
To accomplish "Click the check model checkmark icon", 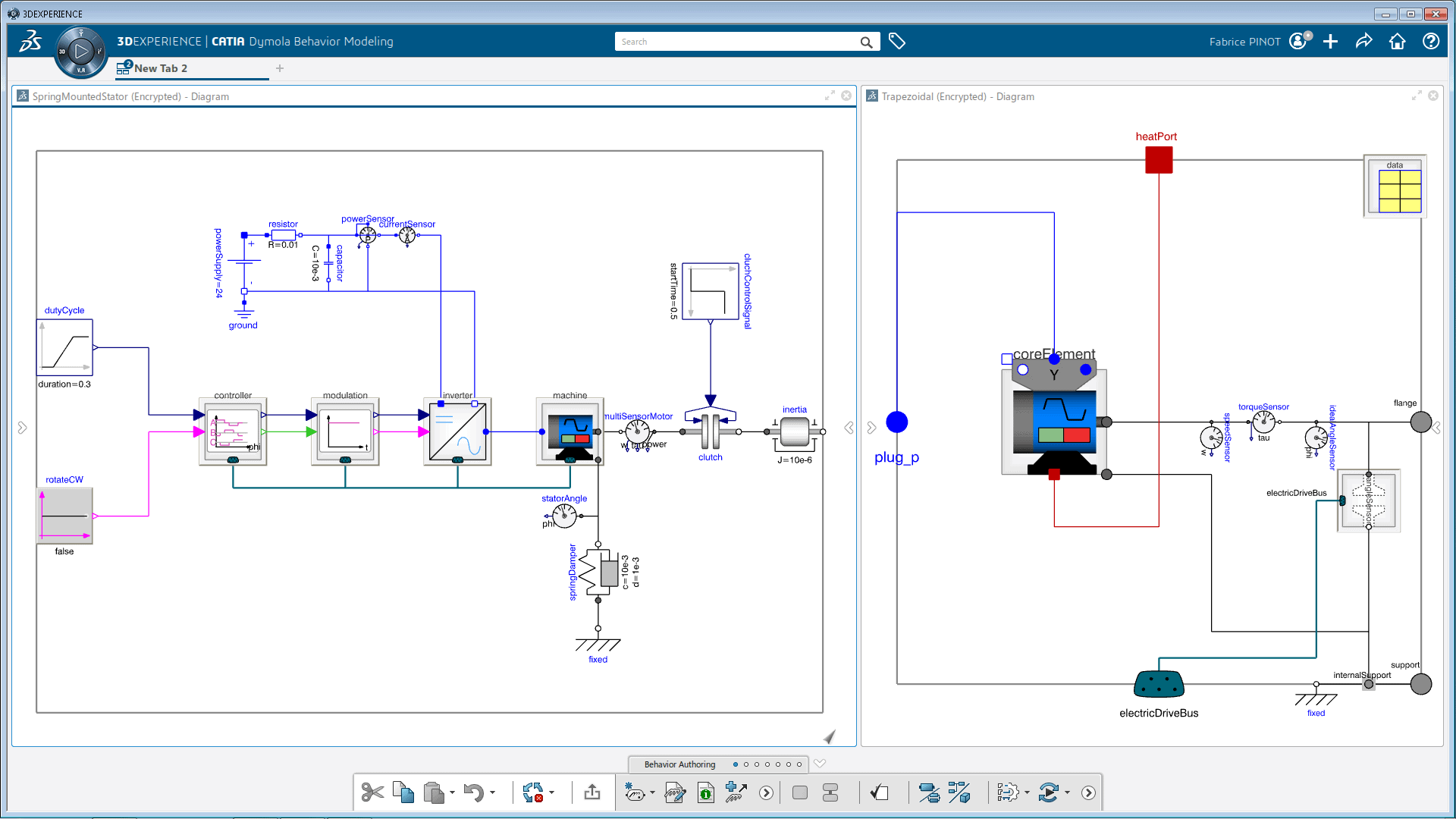I will 880,792.
